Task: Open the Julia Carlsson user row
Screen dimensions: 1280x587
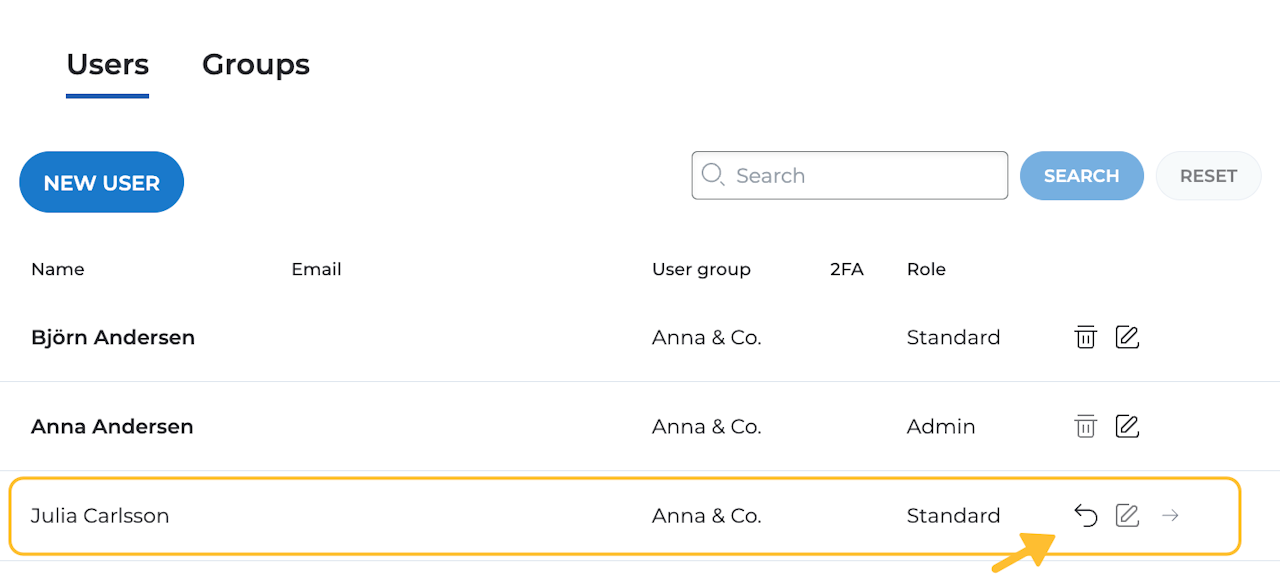Action: coord(100,516)
